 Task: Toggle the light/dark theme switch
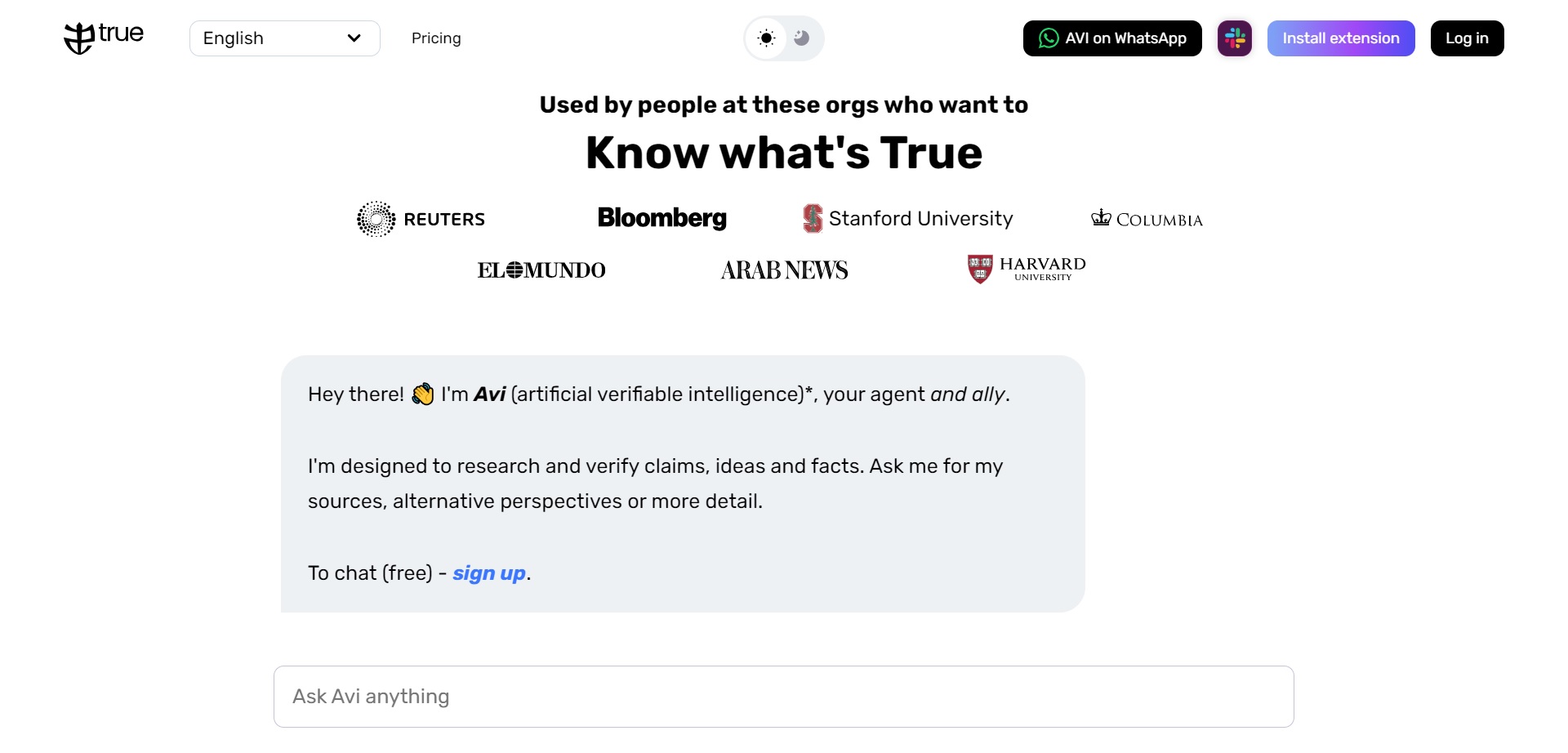coord(784,38)
